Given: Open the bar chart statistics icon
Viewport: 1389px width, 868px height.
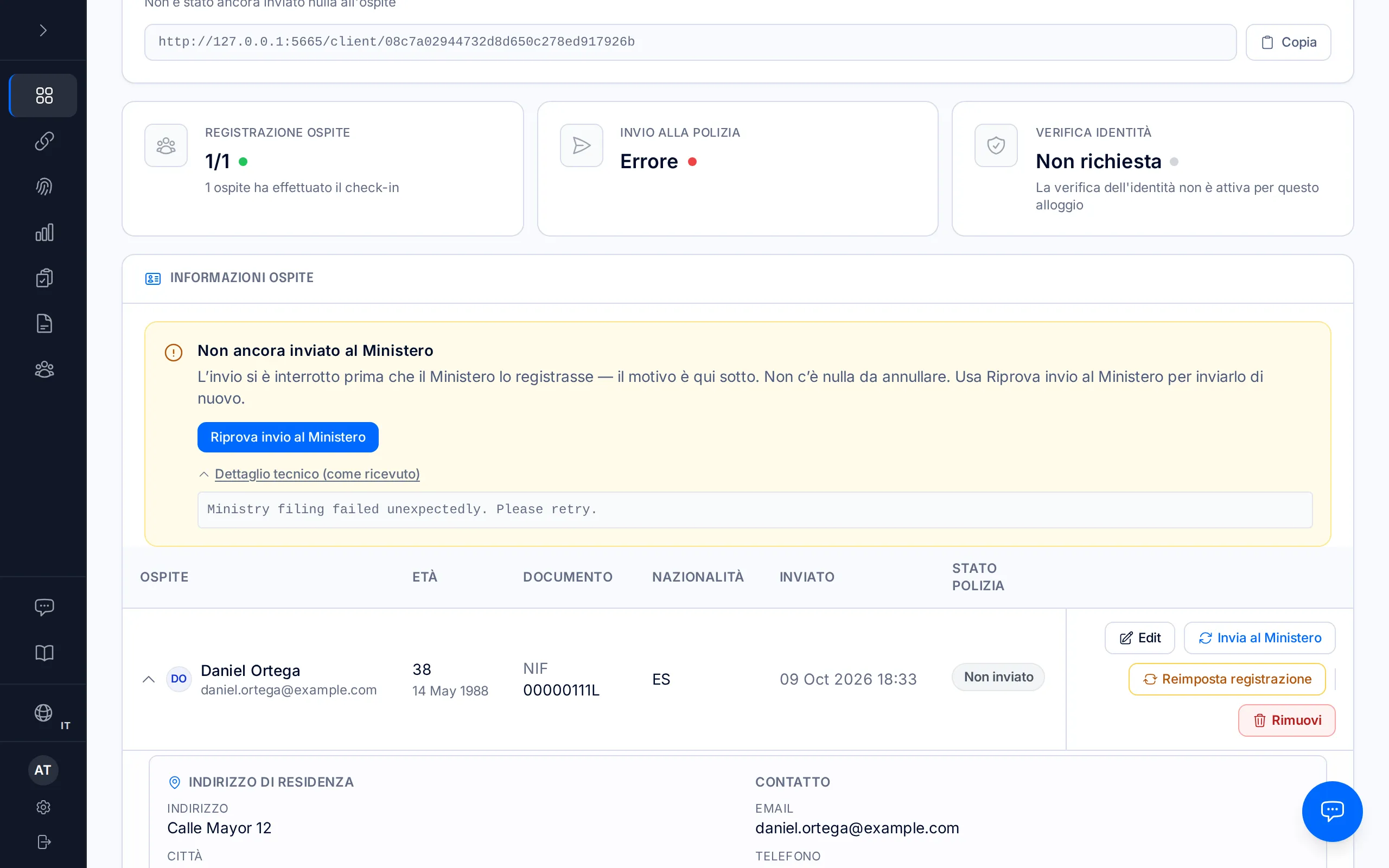Looking at the screenshot, I should [x=44, y=233].
